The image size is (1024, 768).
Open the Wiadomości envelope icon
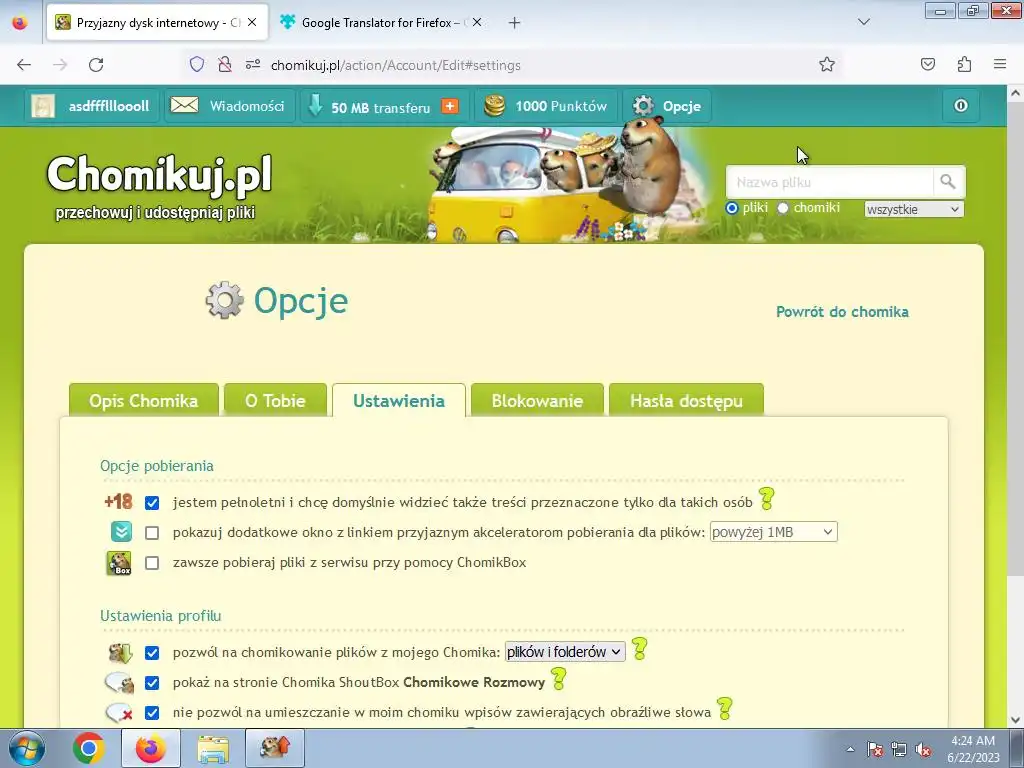pos(184,105)
